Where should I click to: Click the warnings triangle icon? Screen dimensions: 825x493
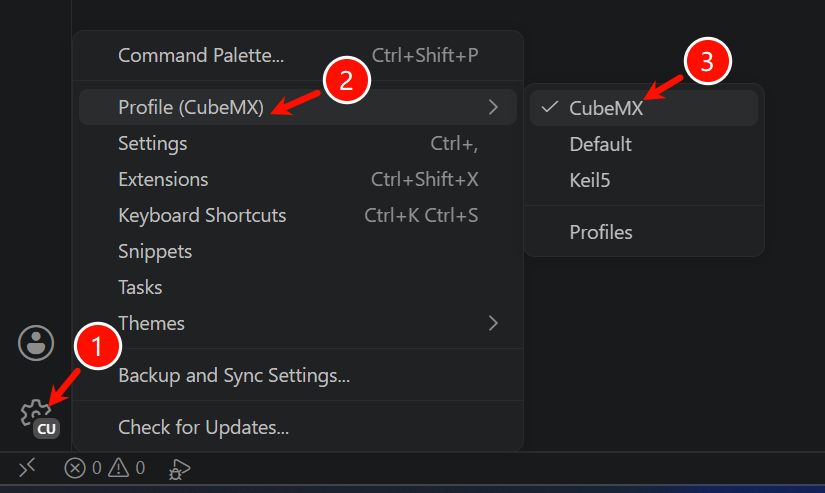pos(119,467)
